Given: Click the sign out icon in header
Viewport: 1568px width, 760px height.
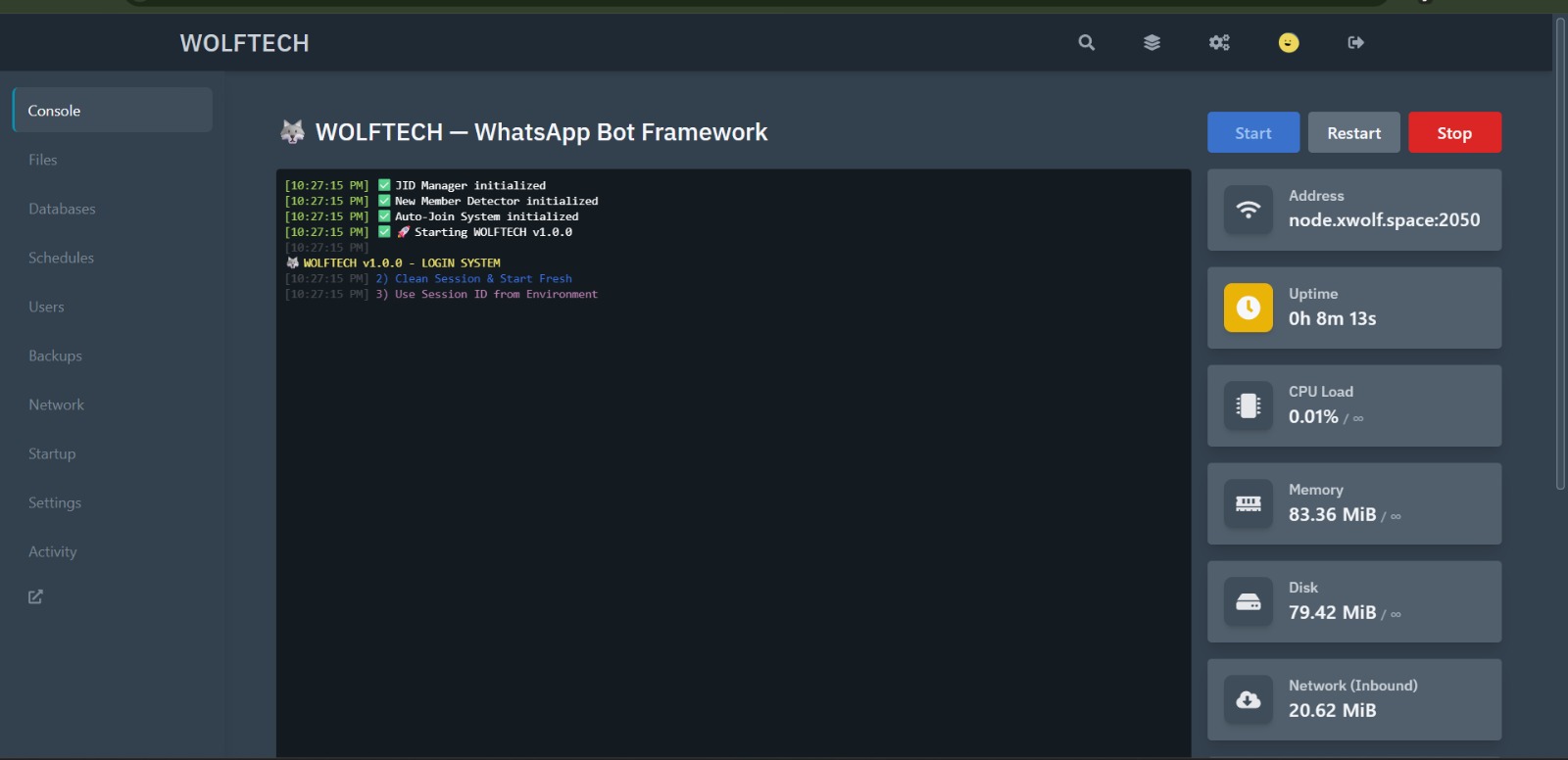Looking at the screenshot, I should pos(1356,42).
